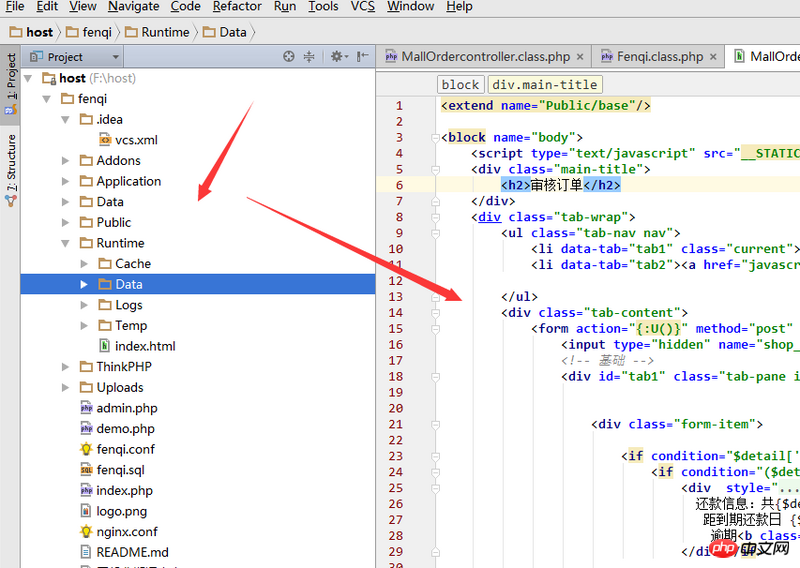Collapse the Runtime folder
Screen dimensions: 800x568
66,243
